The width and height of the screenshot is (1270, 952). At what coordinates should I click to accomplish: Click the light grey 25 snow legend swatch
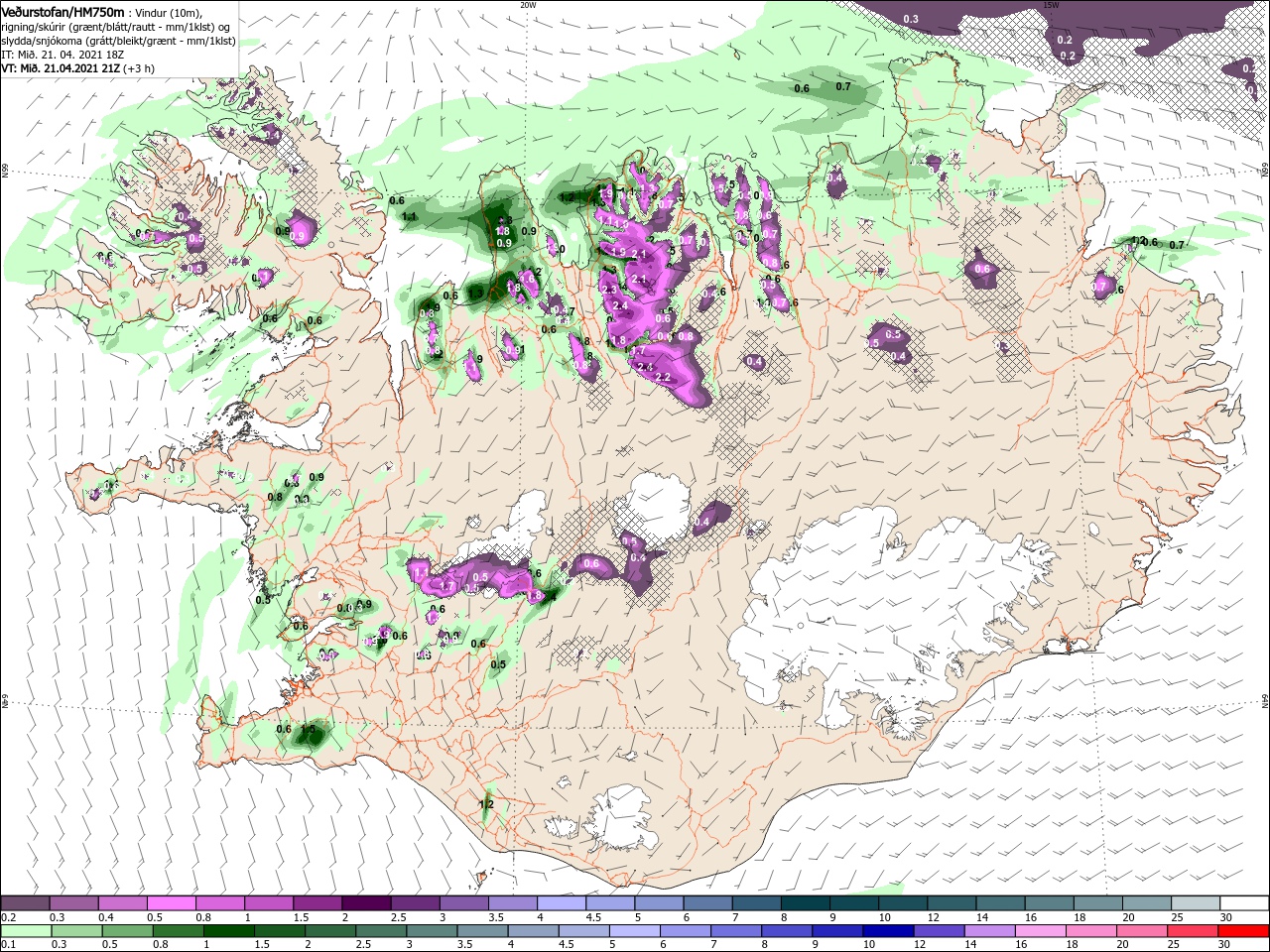(x=1196, y=903)
